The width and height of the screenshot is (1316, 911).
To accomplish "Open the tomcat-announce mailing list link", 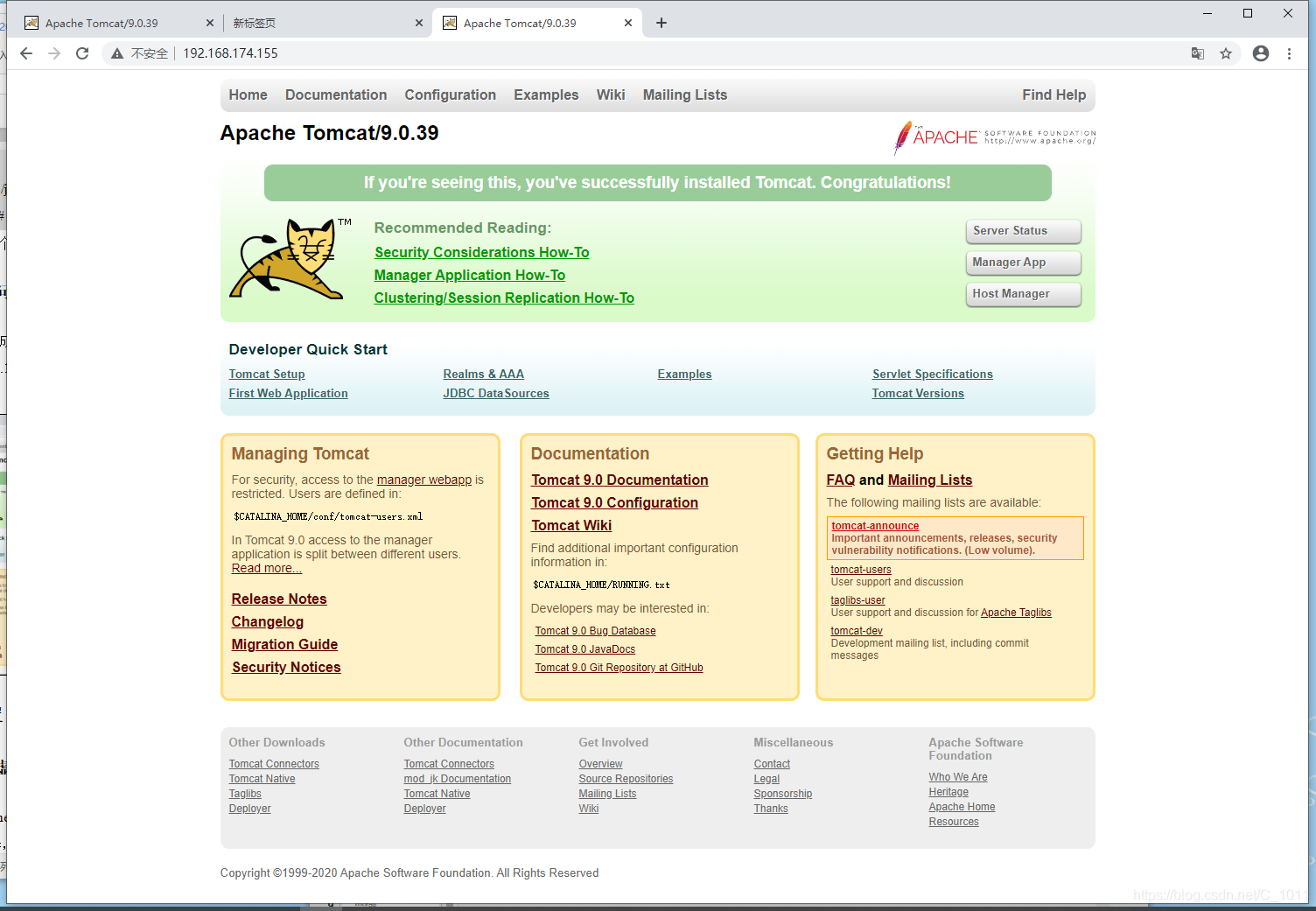I will [x=875, y=526].
